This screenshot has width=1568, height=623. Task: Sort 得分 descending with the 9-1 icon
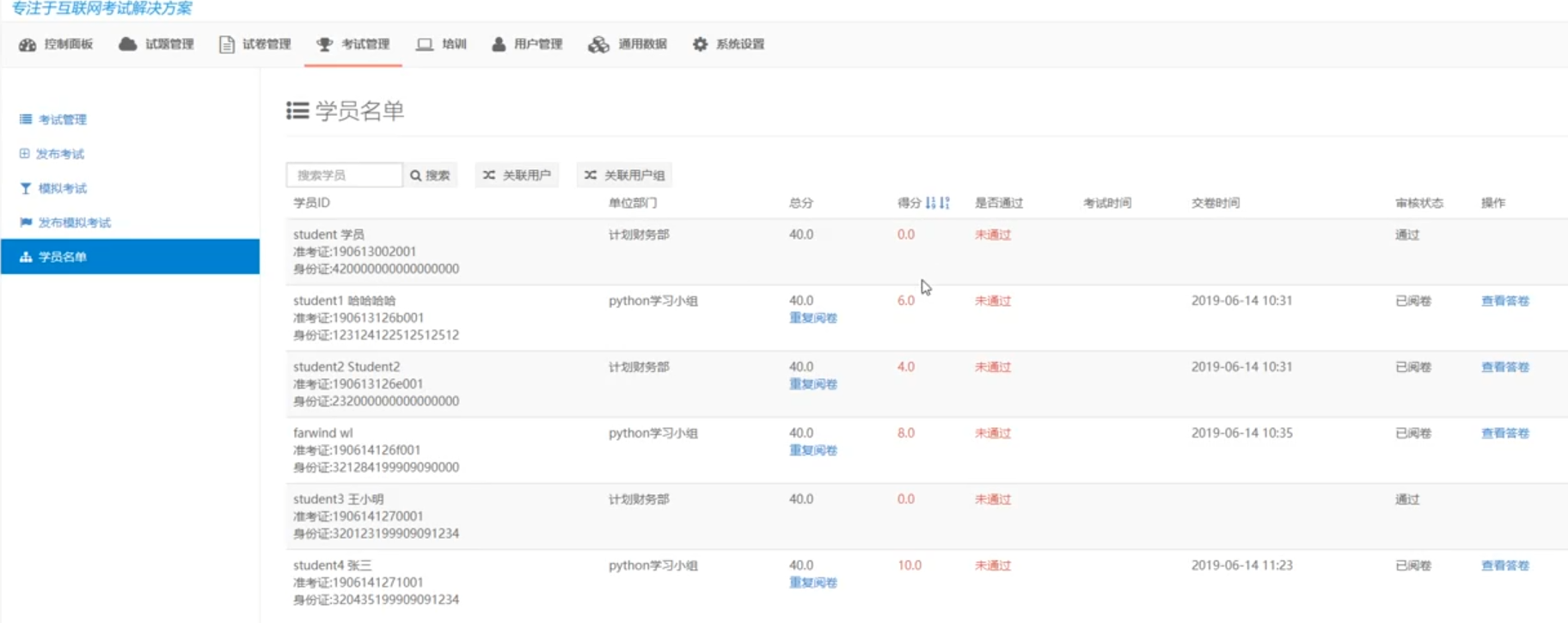[x=945, y=203]
